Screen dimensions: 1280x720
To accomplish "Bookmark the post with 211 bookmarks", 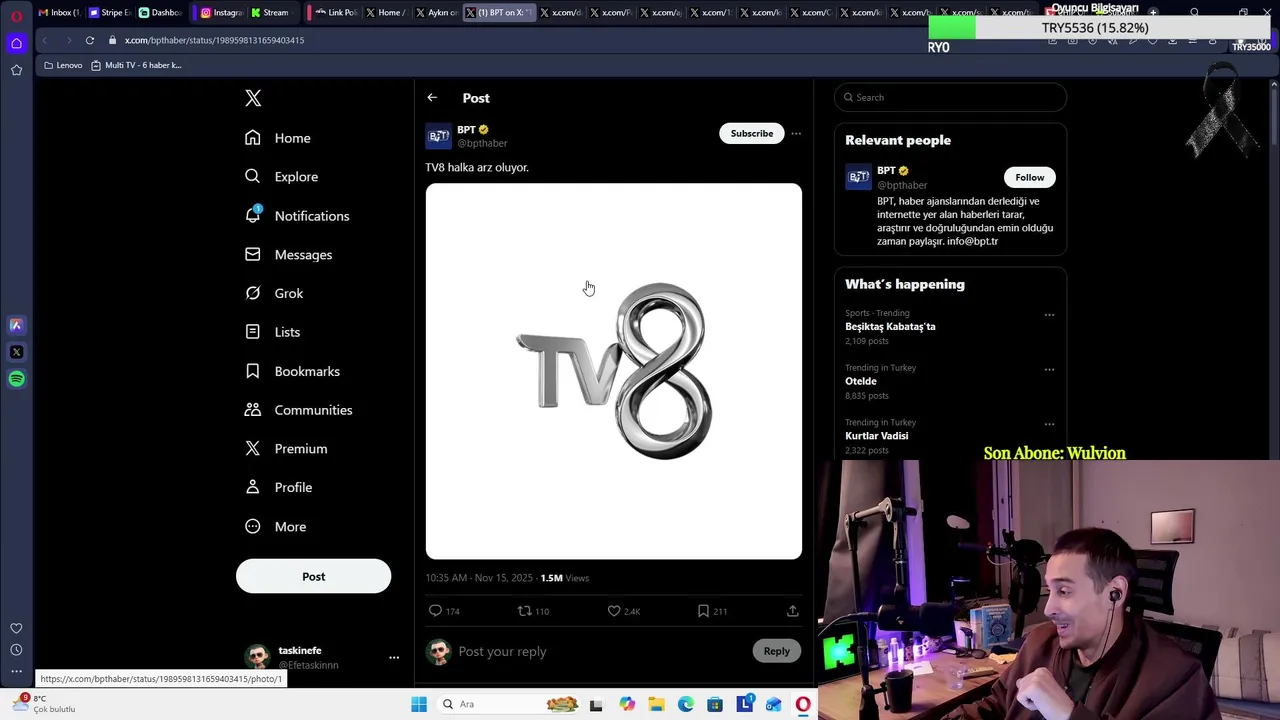I will 712,611.
